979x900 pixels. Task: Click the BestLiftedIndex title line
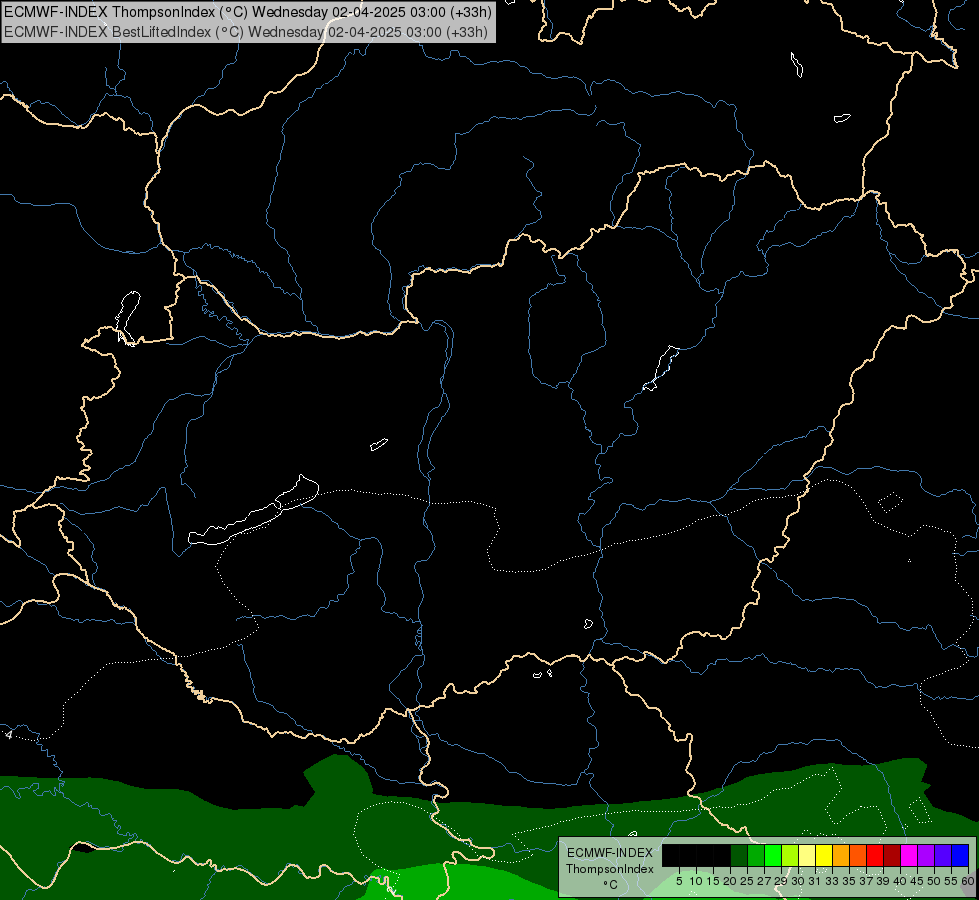coord(245,32)
